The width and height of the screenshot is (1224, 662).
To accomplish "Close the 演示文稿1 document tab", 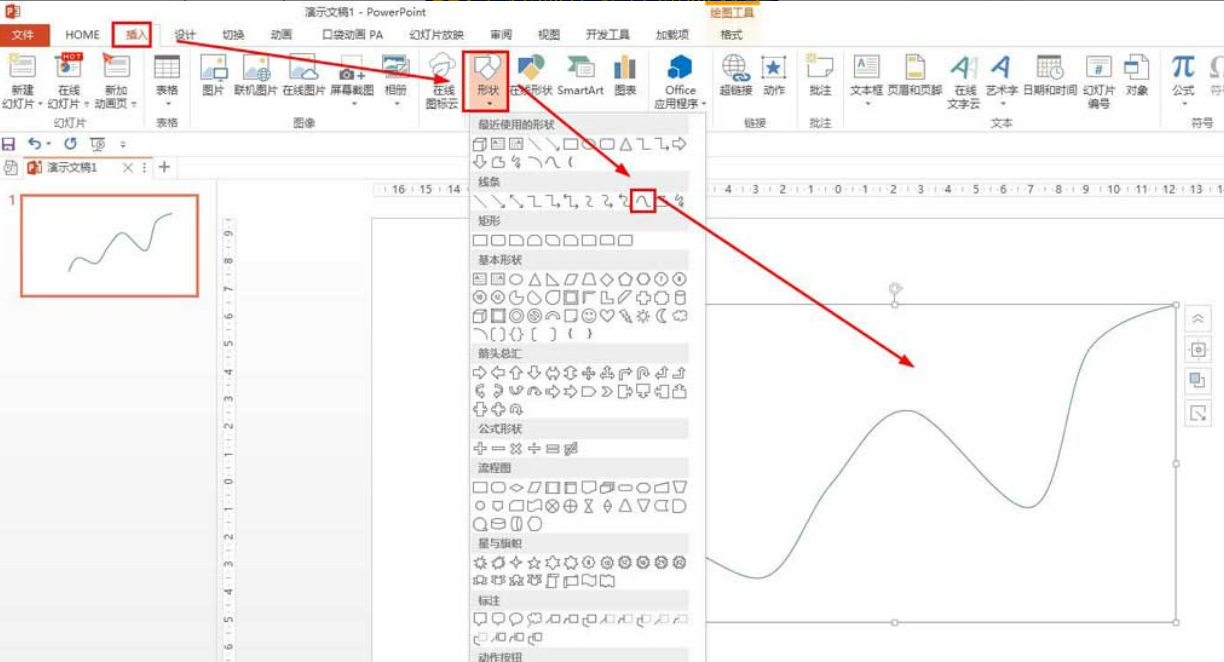I will pos(127,167).
